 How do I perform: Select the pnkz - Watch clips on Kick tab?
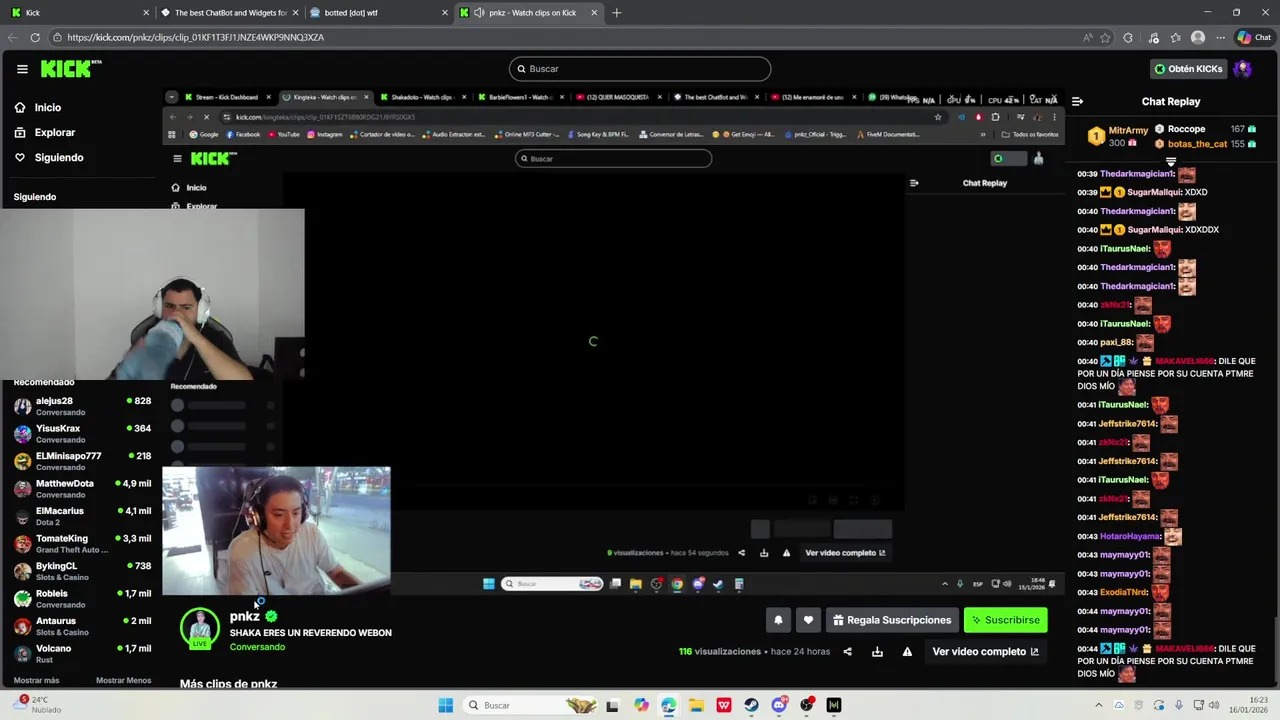point(528,13)
